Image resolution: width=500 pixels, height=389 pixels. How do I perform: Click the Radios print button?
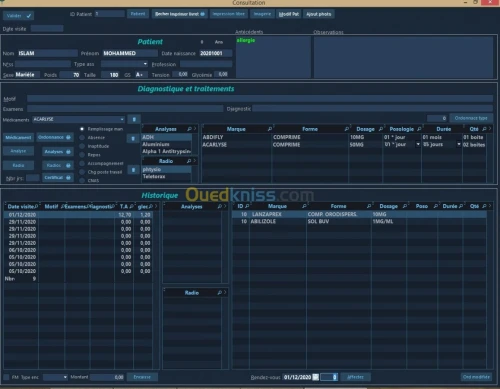[58, 165]
